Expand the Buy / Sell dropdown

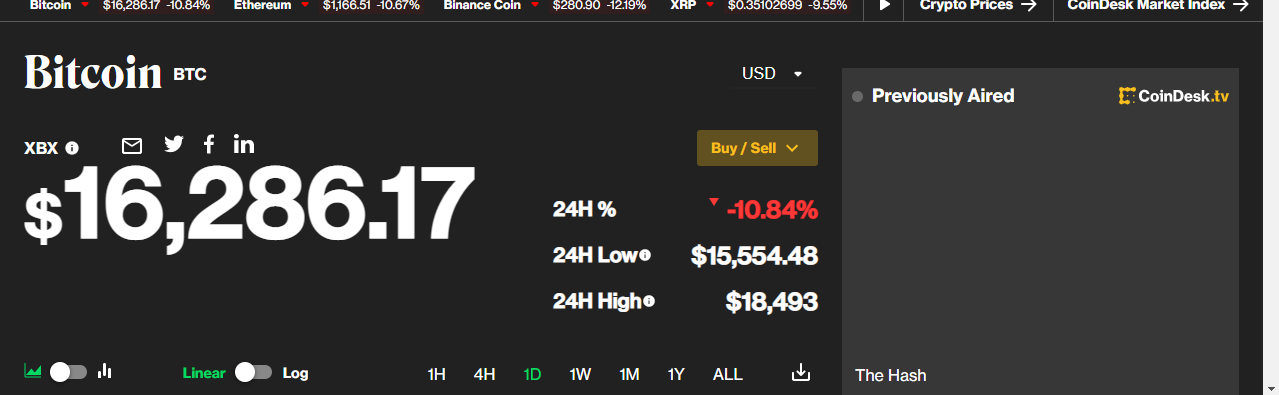(x=757, y=148)
